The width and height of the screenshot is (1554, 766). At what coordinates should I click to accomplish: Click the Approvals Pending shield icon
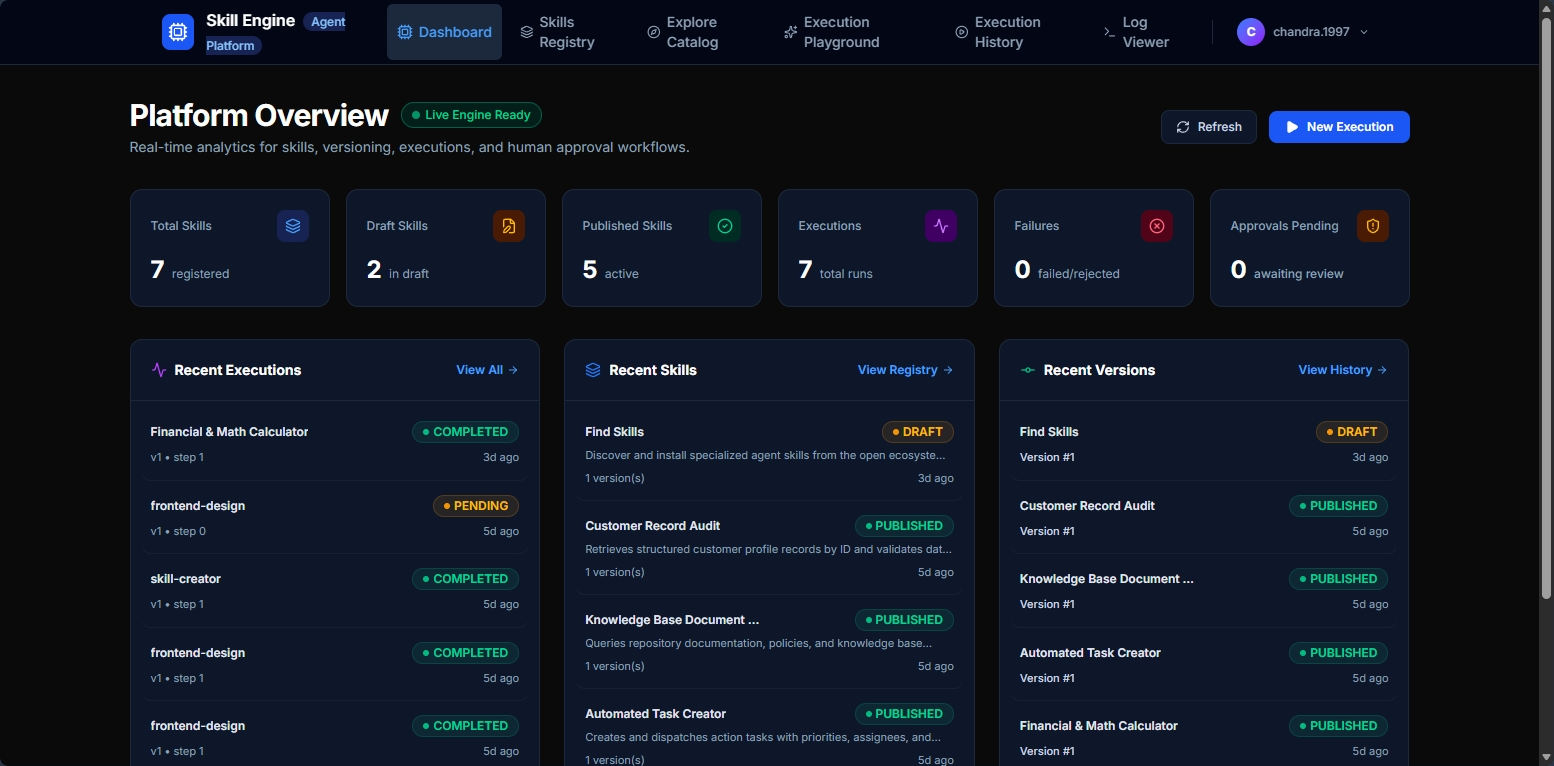pyautogui.click(x=1373, y=226)
